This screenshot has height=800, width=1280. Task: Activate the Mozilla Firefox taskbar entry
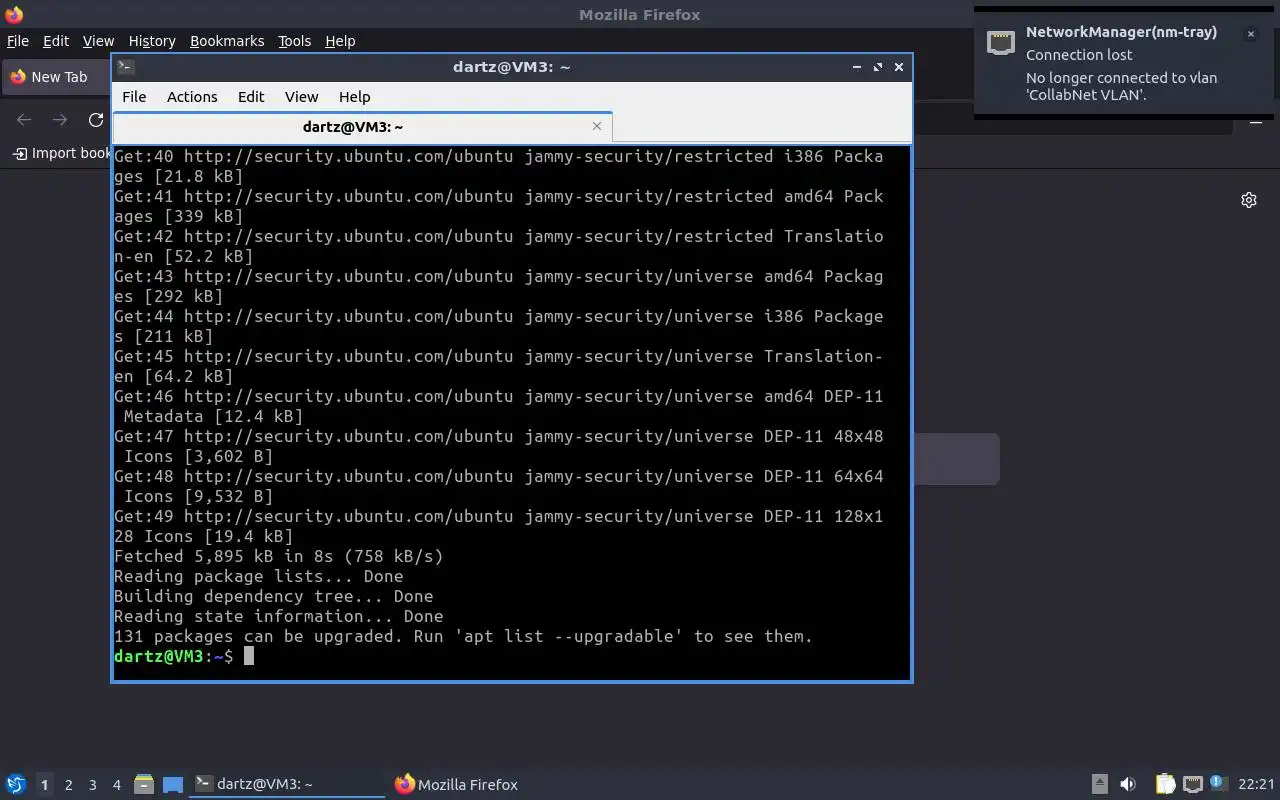coord(457,784)
